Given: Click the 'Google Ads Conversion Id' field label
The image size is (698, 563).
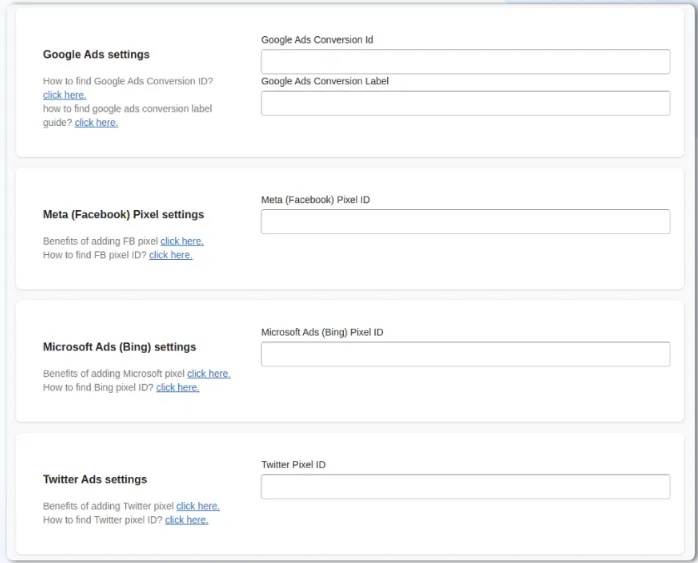Looking at the screenshot, I should tap(317, 40).
